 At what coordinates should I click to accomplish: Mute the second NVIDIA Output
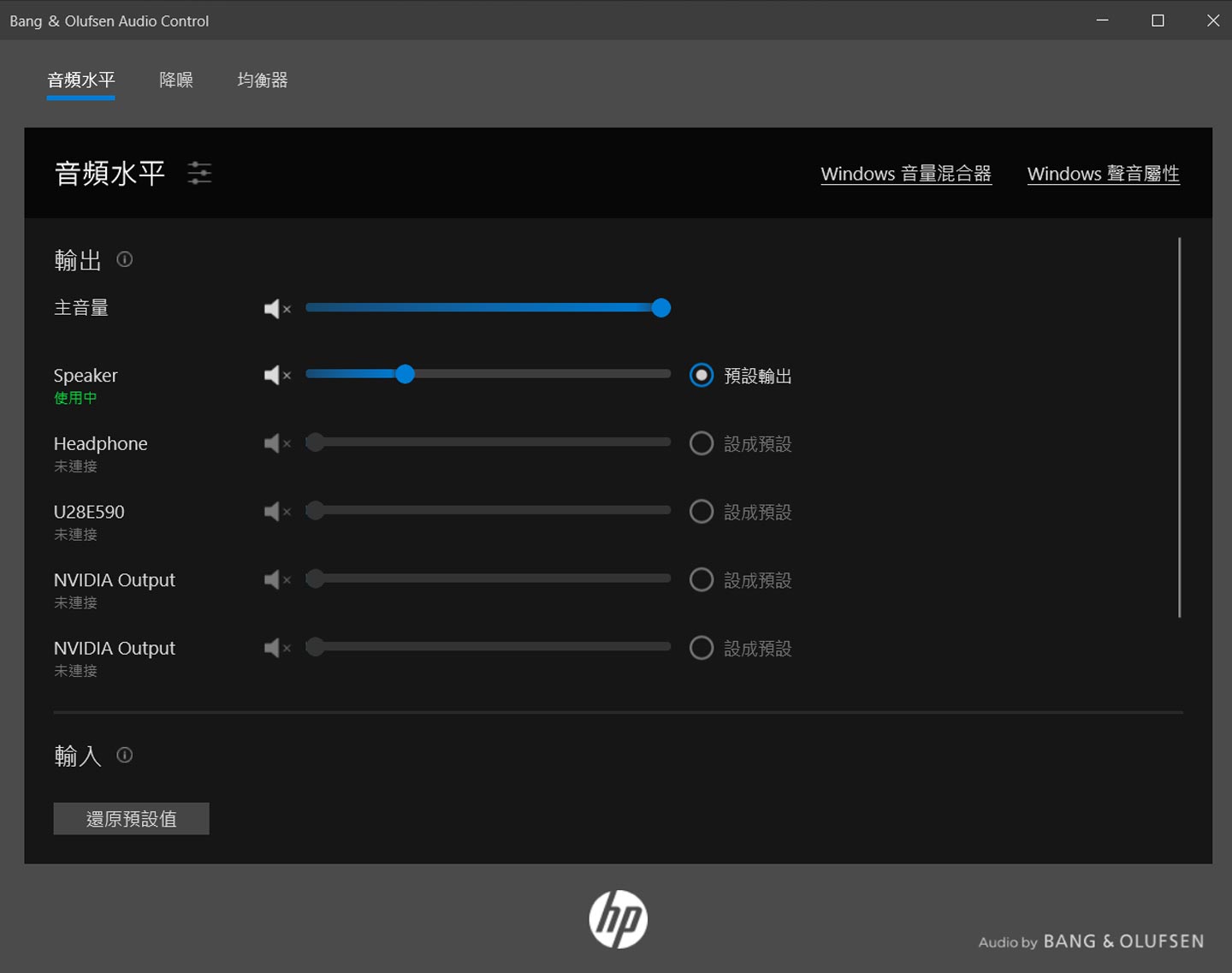pyautogui.click(x=275, y=648)
